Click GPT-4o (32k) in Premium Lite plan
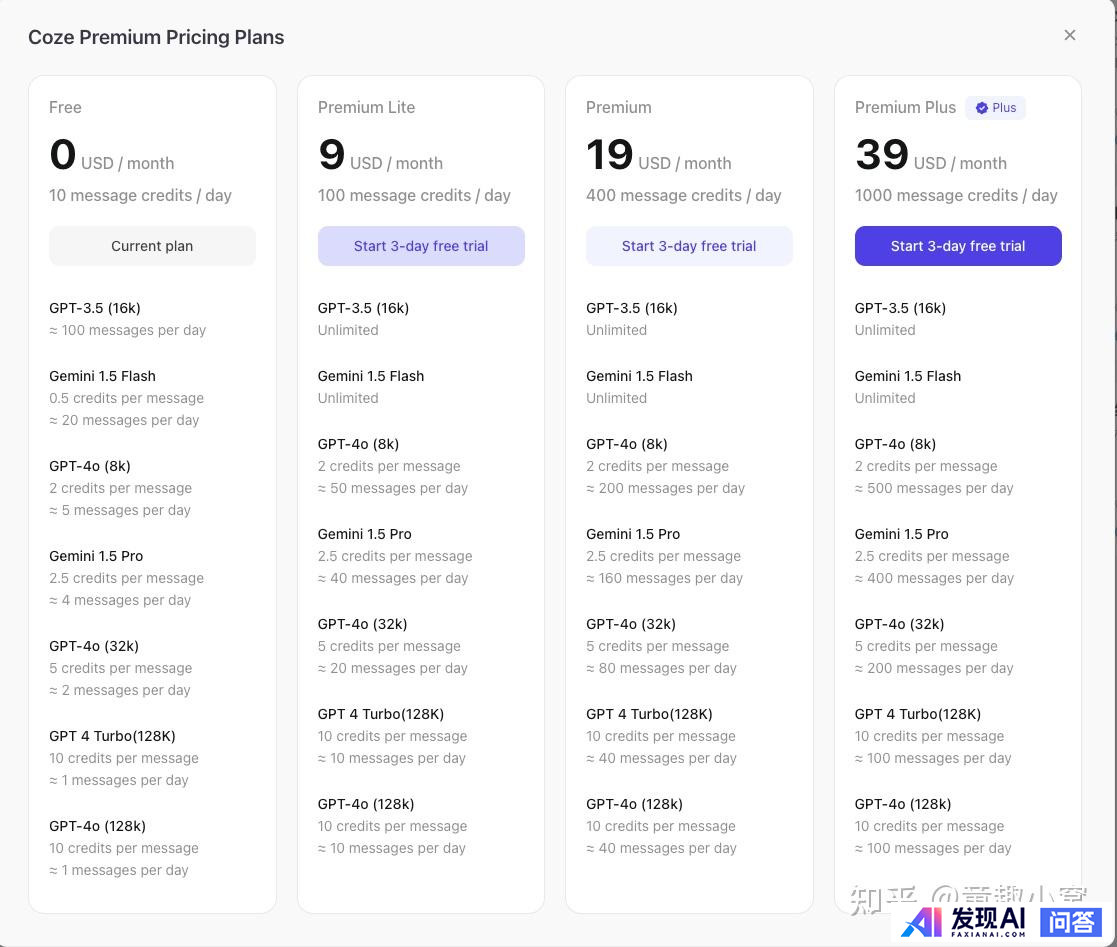The width and height of the screenshot is (1117, 947). pyautogui.click(x=363, y=623)
